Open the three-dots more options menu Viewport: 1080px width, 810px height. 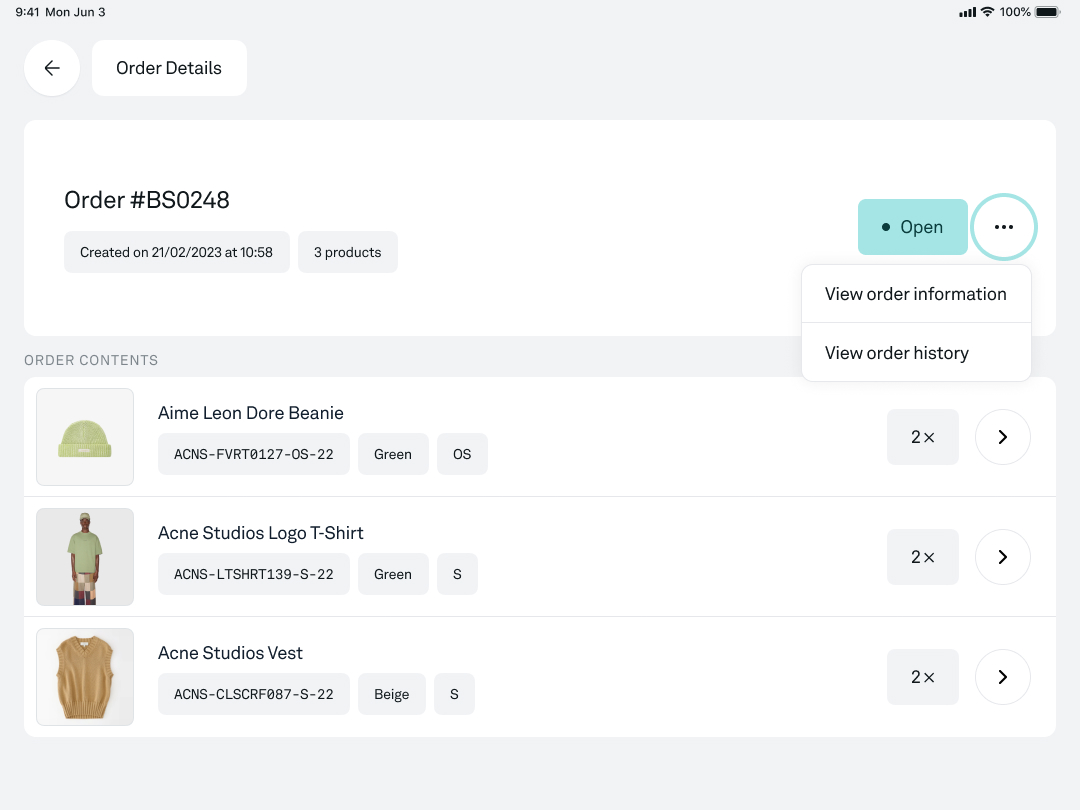point(1004,227)
